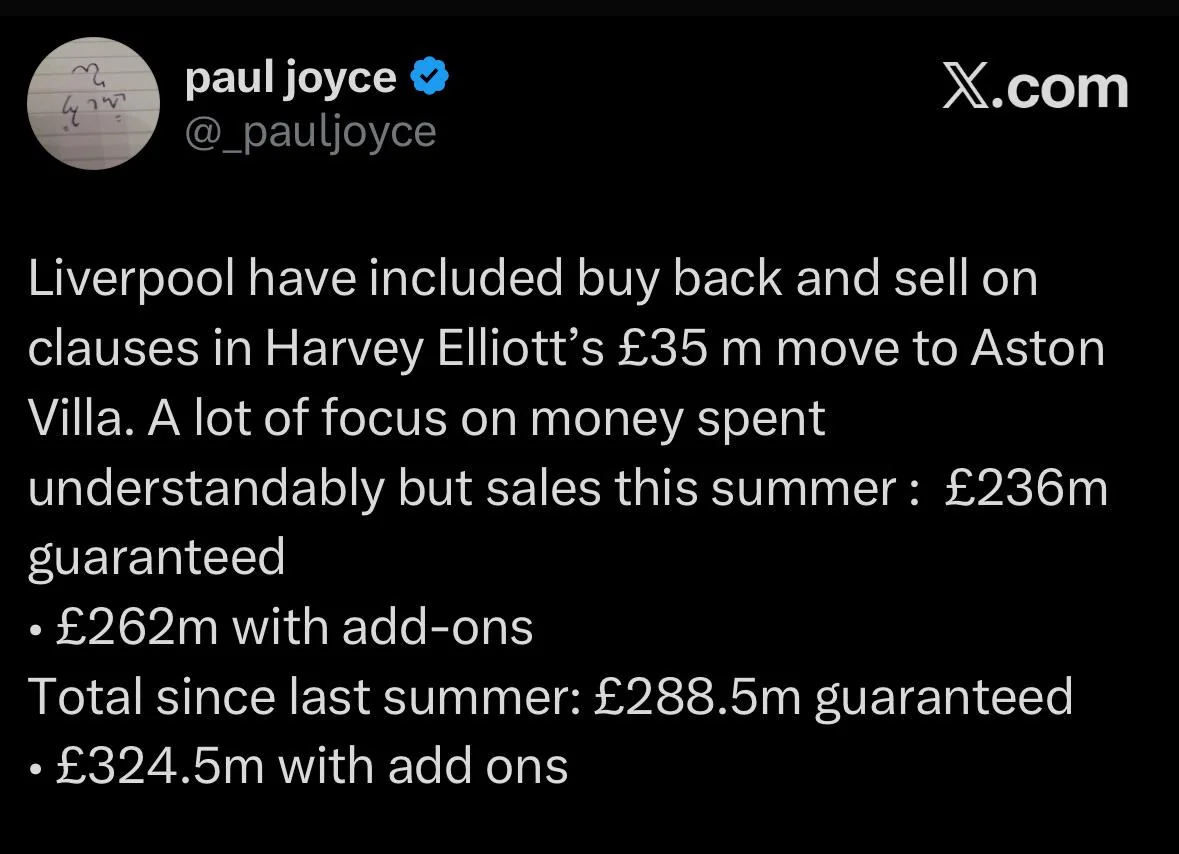The width and height of the screenshot is (1179, 854).
Task: Open paul joyce's profile picture
Action: pos(93,103)
